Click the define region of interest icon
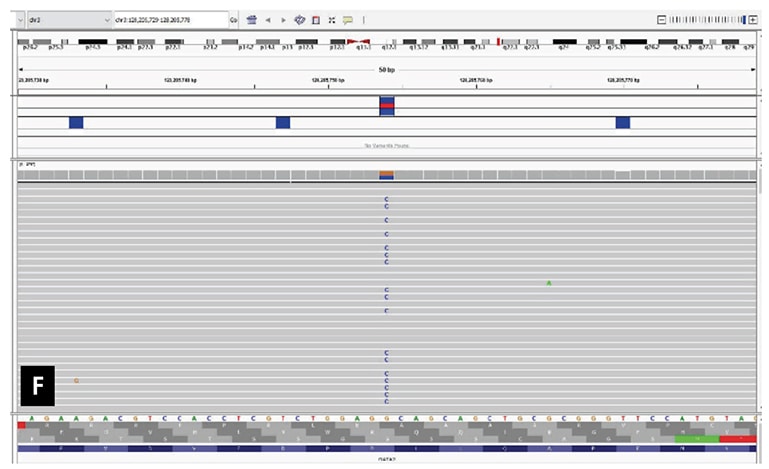Image resolution: width=769 pixels, height=469 pixels. tap(316, 19)
